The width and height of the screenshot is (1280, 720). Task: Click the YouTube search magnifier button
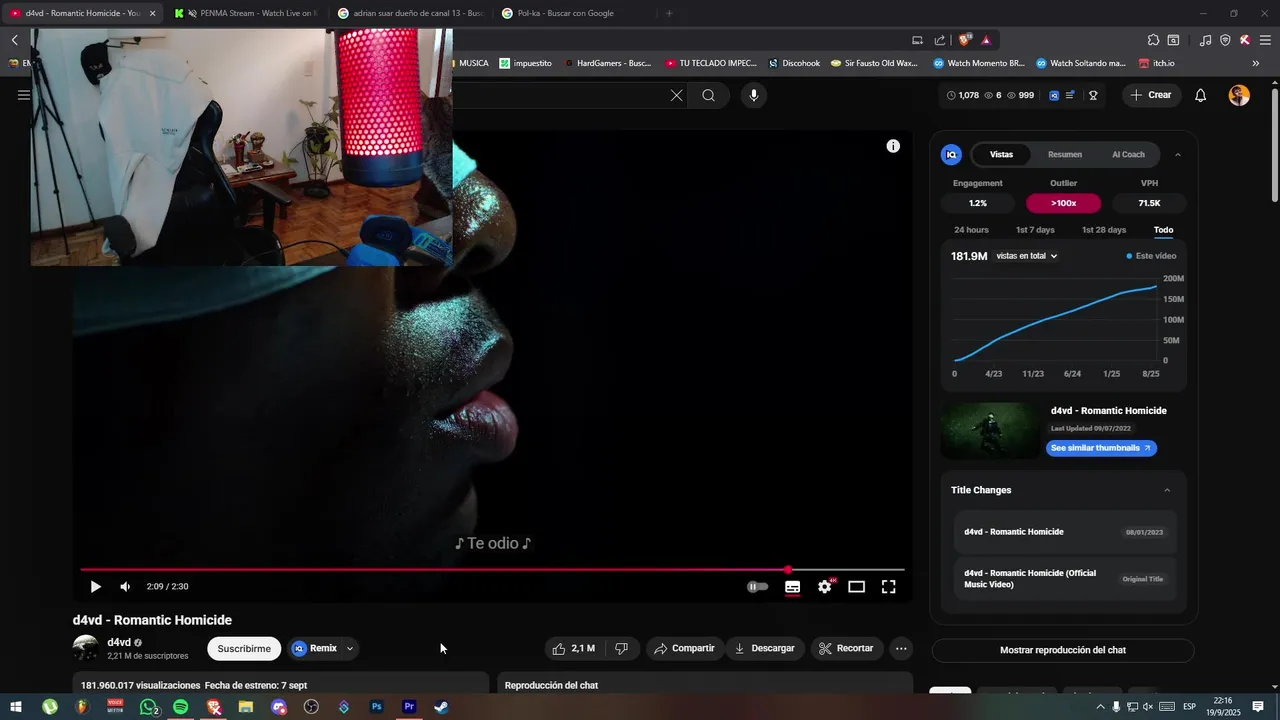click(x=708, y=95)
